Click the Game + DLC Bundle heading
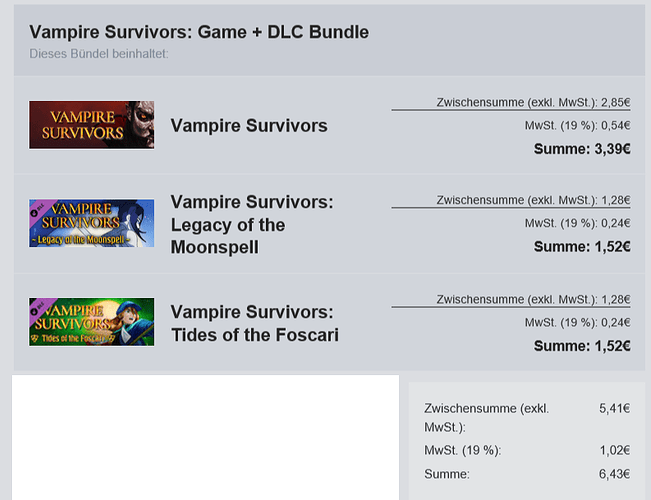651x500 pixels. 199,32
